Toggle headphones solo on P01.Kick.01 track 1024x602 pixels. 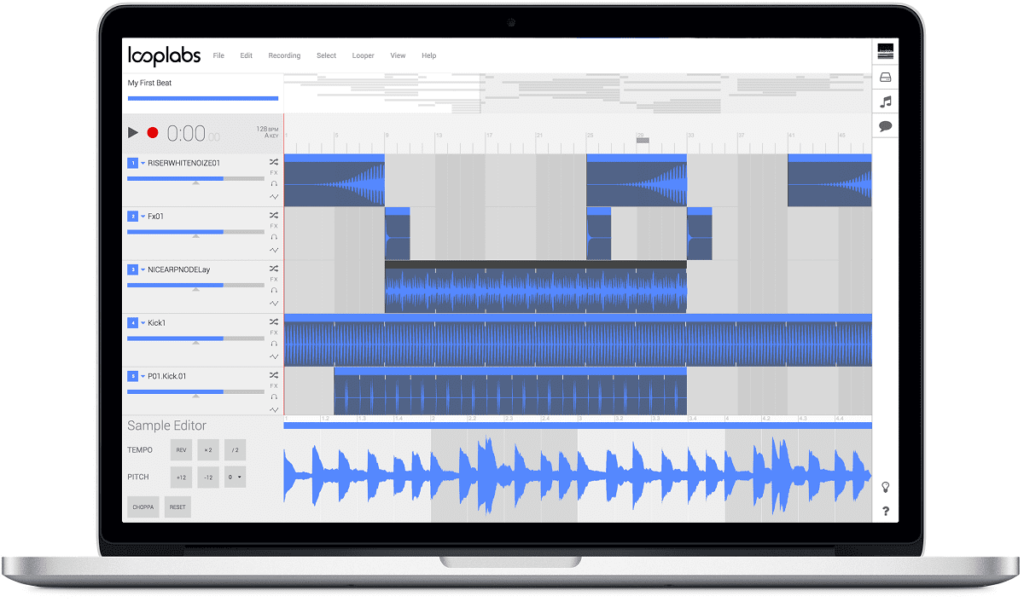point(274,398)
